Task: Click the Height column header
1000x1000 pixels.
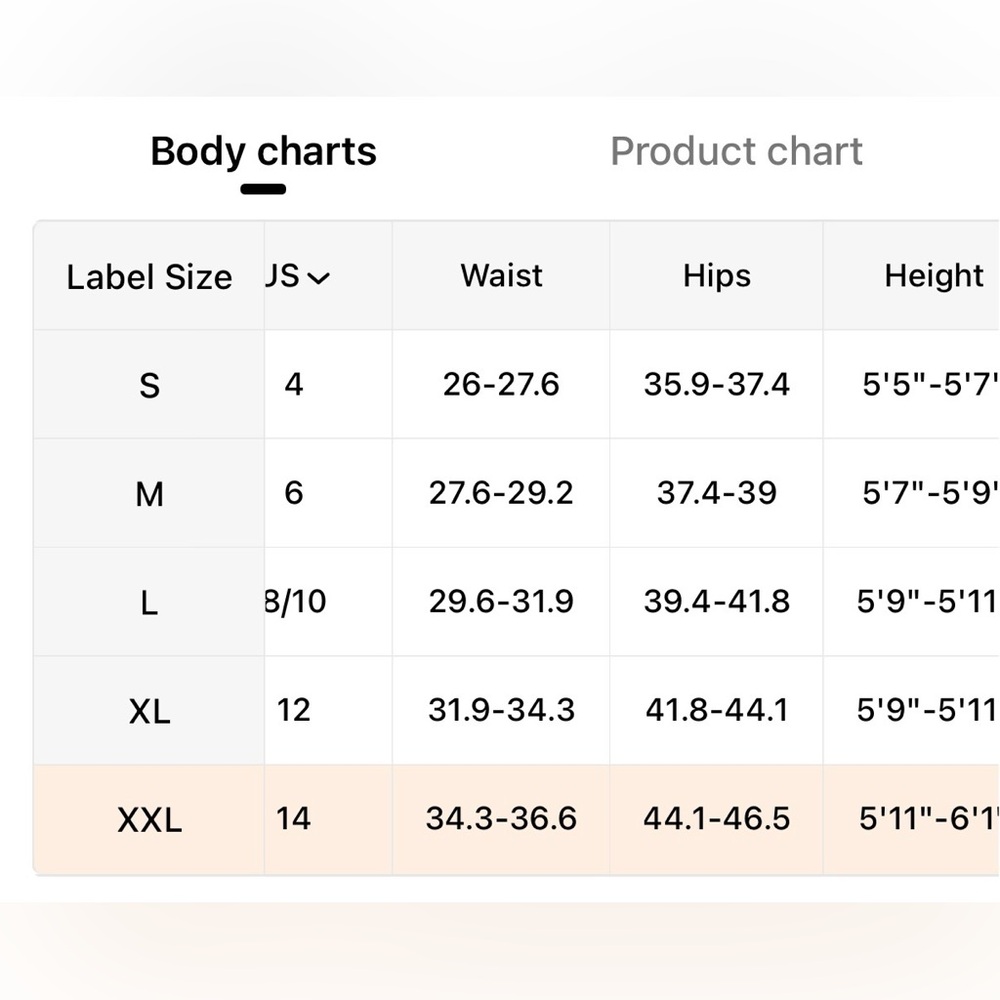Action: point(934,276)
